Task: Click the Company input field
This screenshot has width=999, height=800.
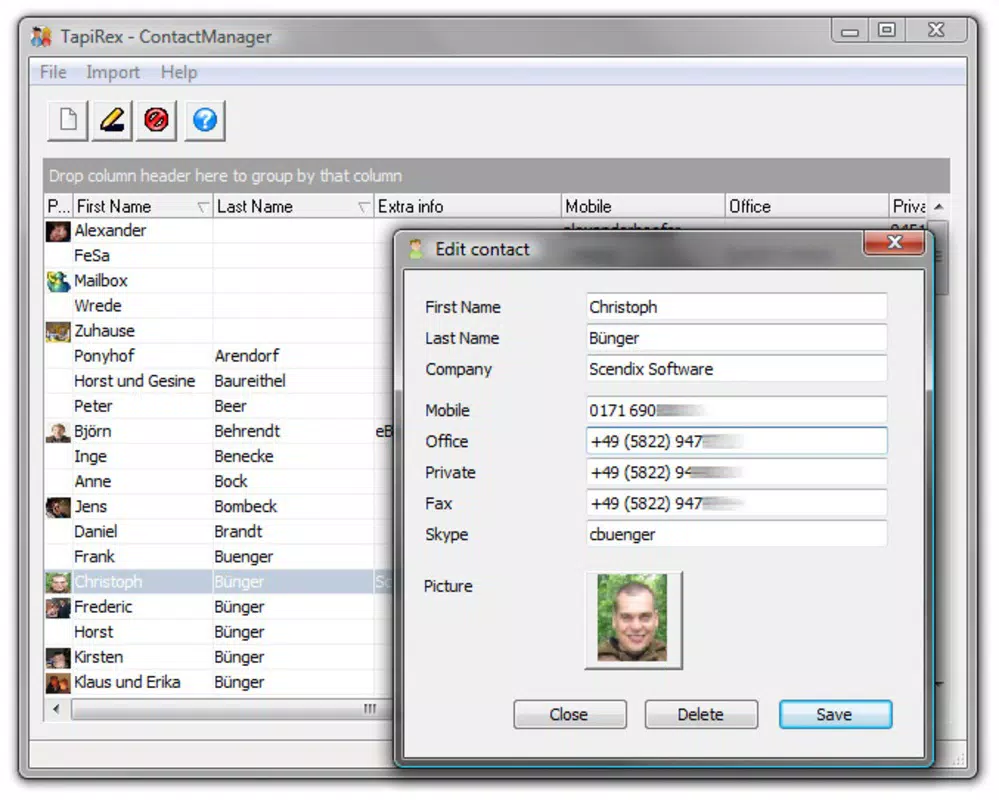Action: 736,369
